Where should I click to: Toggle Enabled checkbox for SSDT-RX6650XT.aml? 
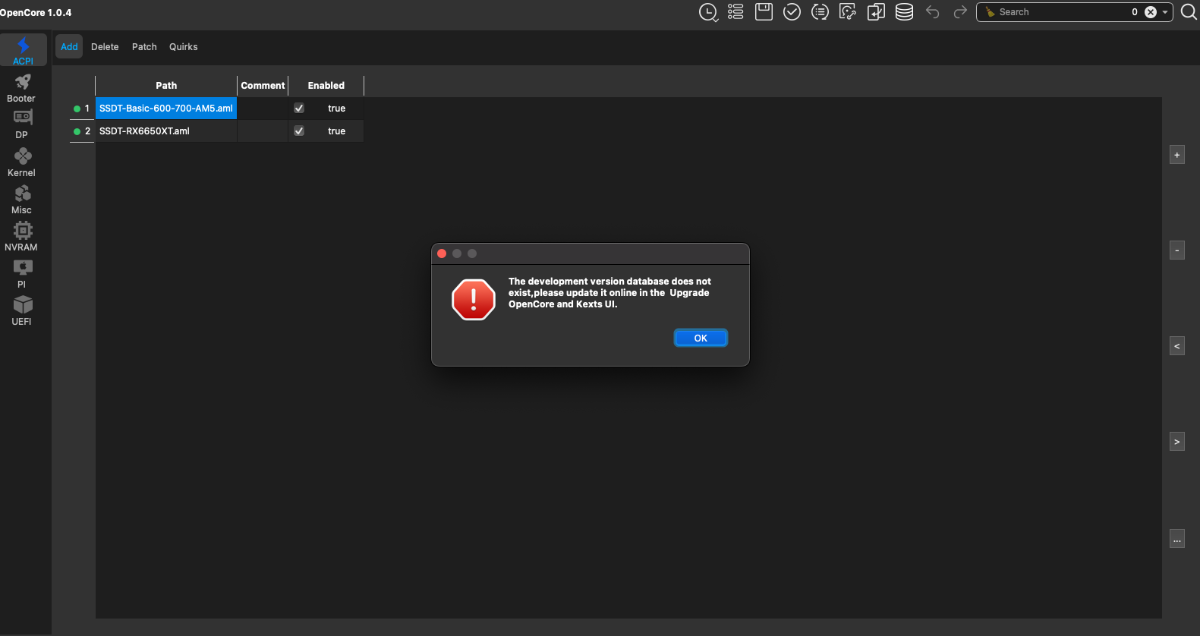pos(299,131)
